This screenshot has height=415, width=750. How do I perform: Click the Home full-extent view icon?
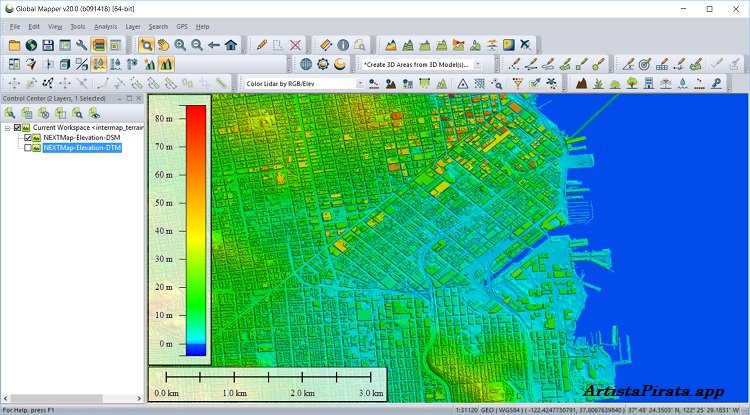(x=231, y=45)
